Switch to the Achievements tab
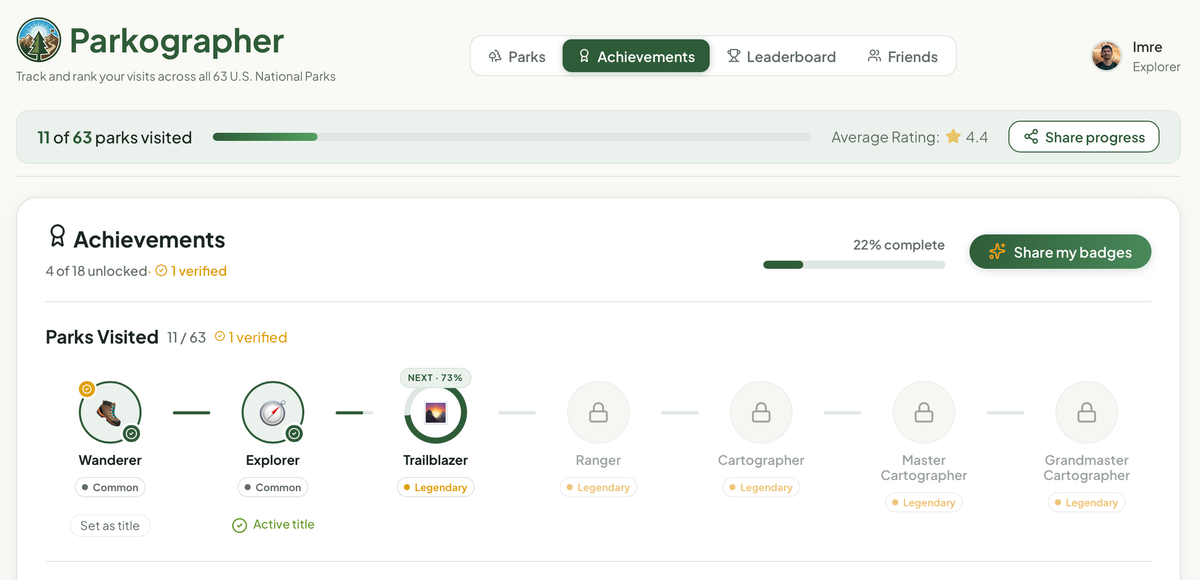 [x=636, y=56]
